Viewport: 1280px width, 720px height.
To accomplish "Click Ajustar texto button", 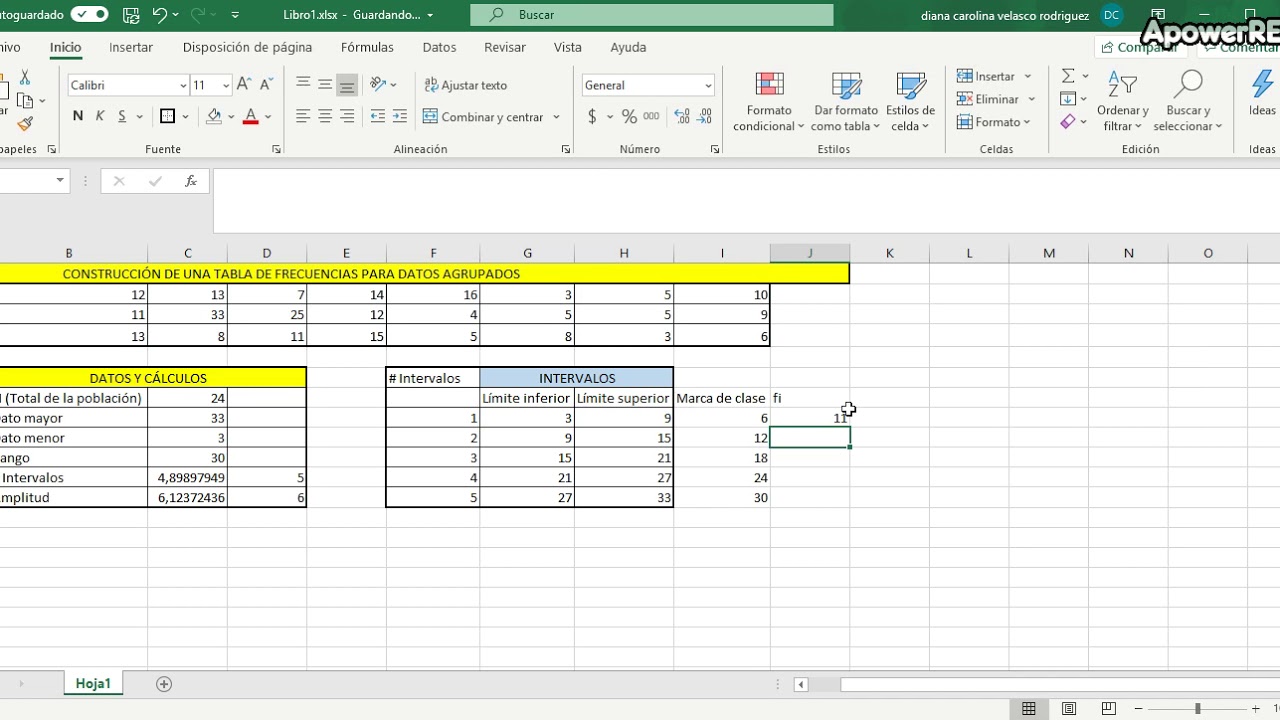I will coord(466,85).
